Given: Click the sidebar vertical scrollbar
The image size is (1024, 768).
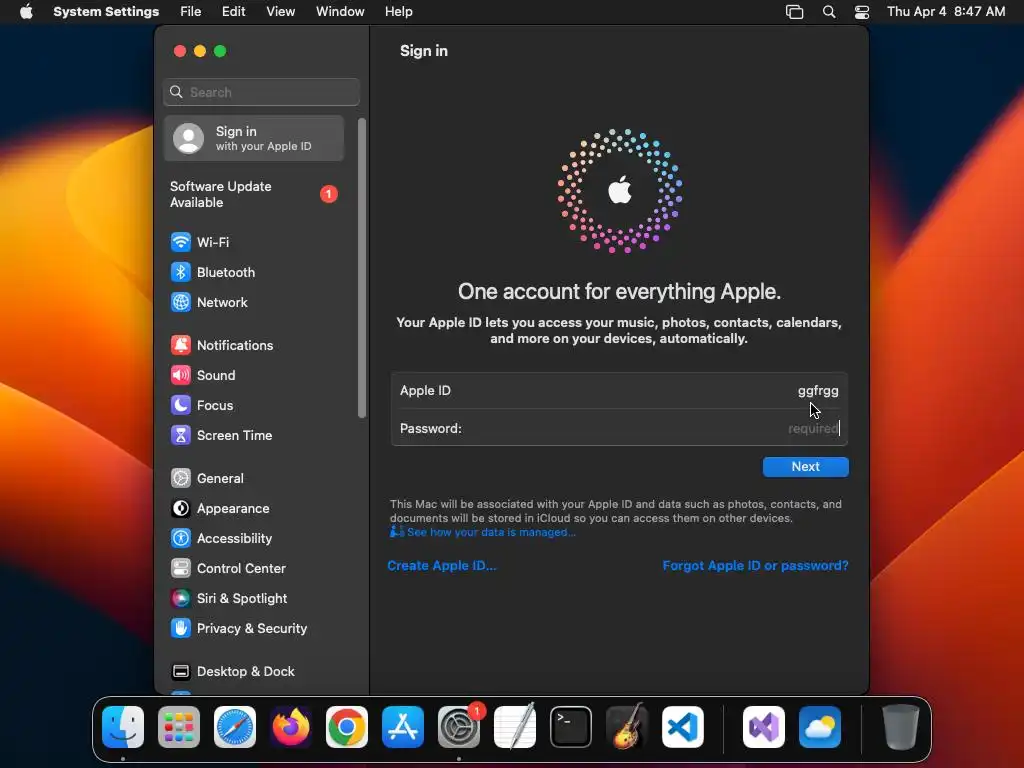Looking at the screenshot, I should tap(362, 268).
